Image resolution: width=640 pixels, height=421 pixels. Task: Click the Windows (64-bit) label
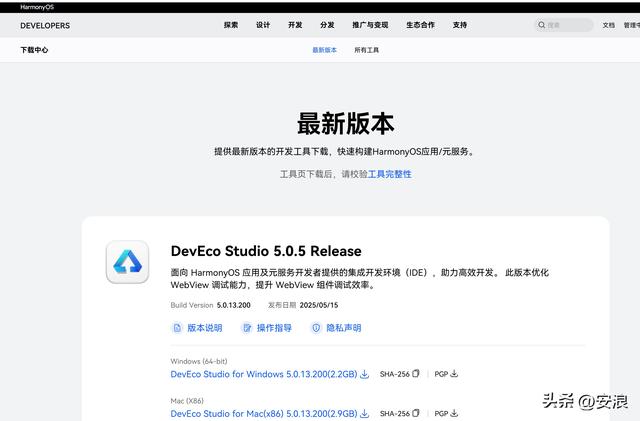click(x=199, y=361)
